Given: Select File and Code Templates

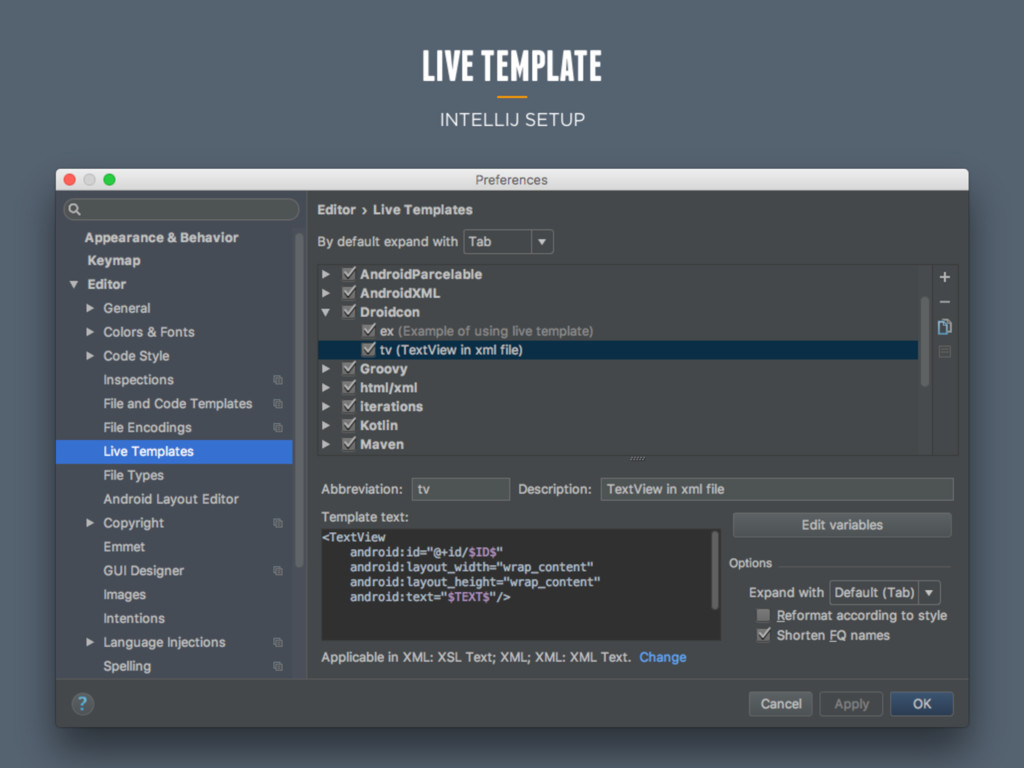Looking at the screenshot, I should tap(178, 404).
